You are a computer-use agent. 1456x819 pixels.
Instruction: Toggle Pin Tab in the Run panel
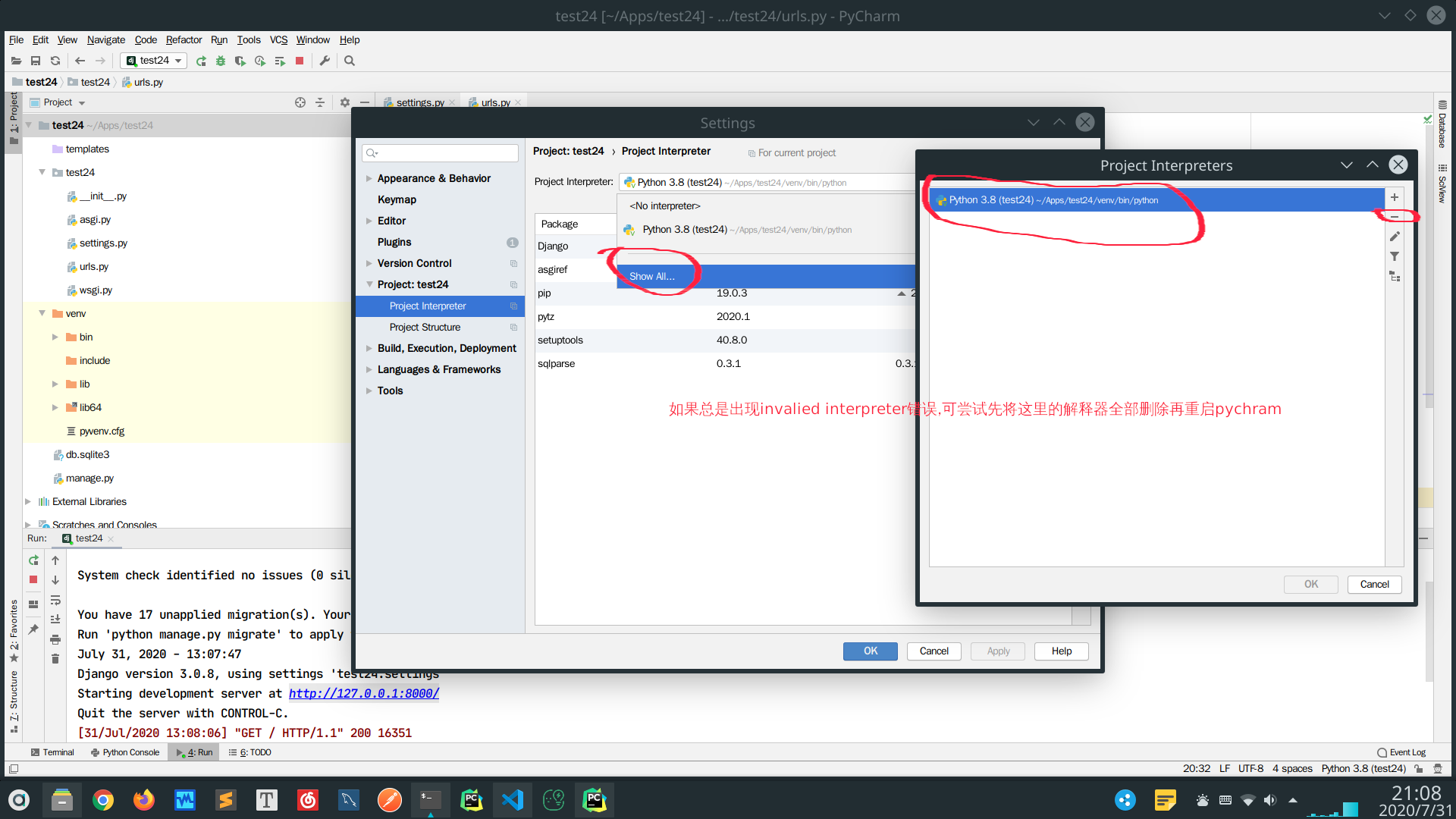(33, 629)
